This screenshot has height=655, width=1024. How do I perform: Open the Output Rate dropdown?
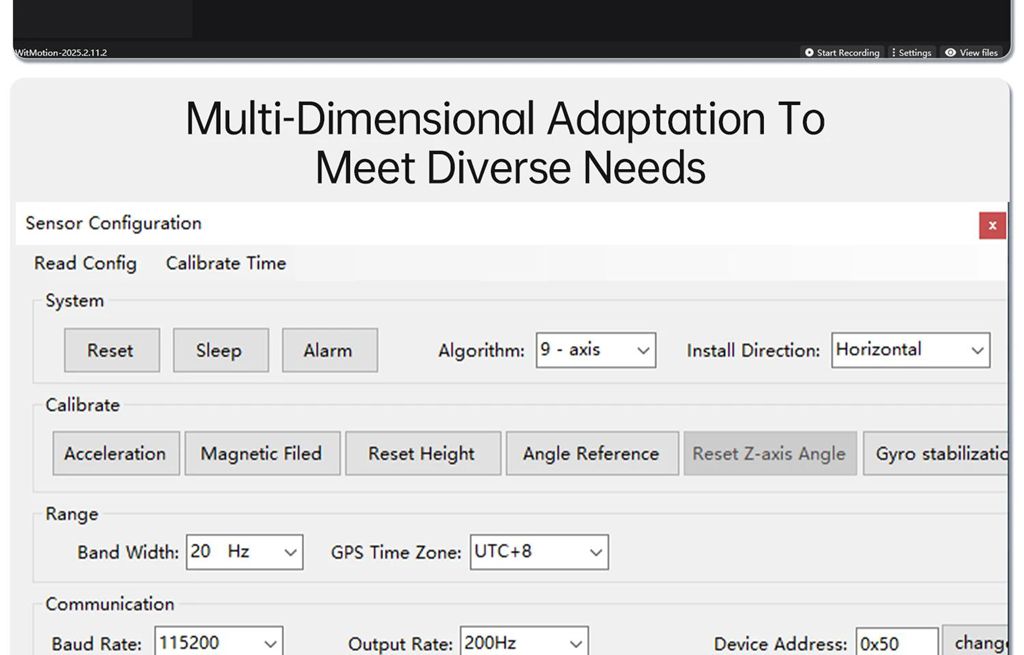click(523, 643)
